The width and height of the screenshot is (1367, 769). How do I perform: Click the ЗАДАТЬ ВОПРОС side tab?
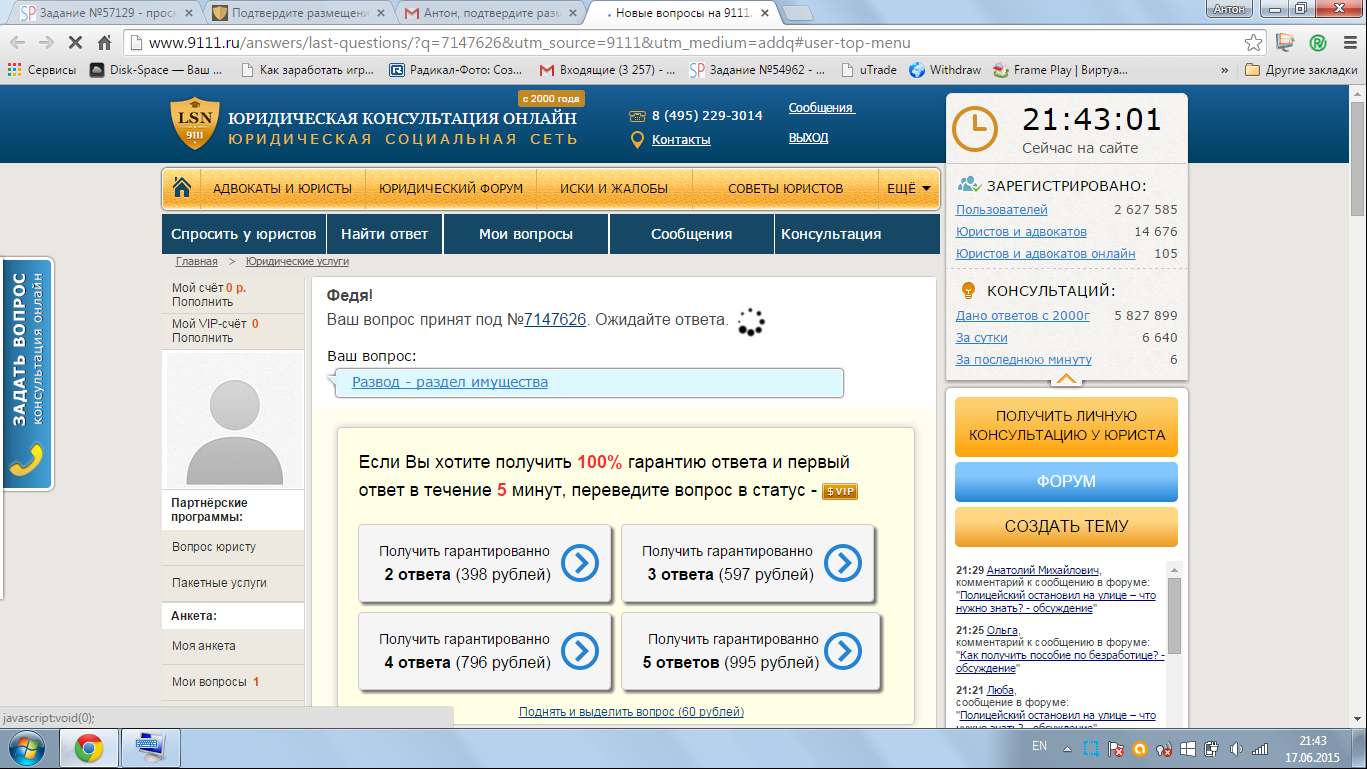pos(28,373)
